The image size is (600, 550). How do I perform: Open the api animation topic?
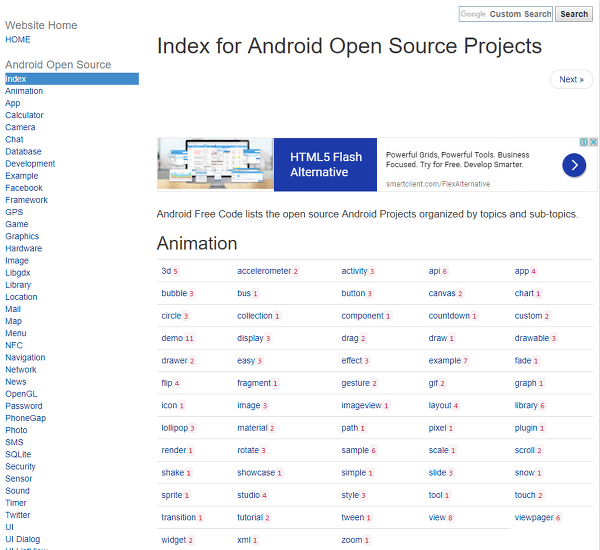434,271
